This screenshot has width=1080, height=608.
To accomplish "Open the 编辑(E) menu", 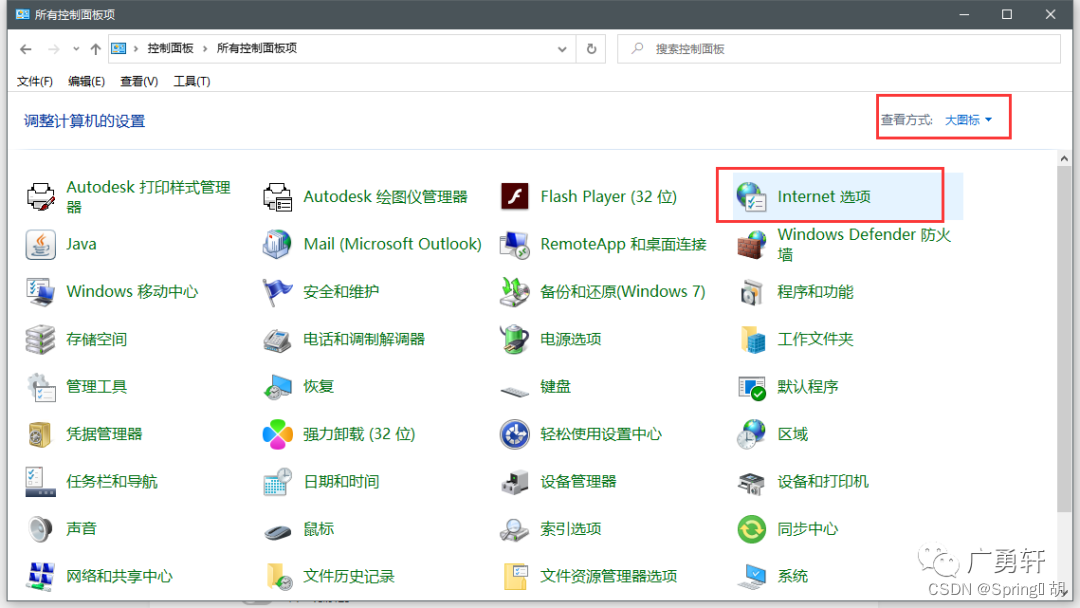I will 86,81.
